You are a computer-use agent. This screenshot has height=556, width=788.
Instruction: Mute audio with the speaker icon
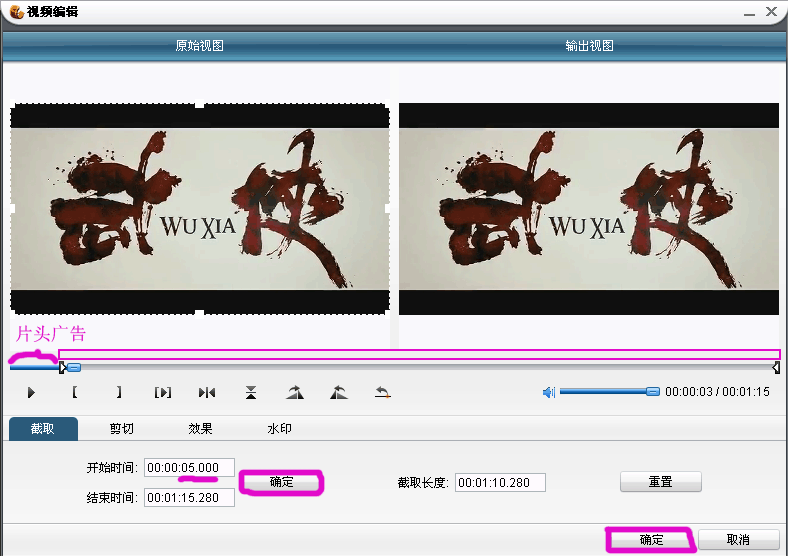coord(549,392)
